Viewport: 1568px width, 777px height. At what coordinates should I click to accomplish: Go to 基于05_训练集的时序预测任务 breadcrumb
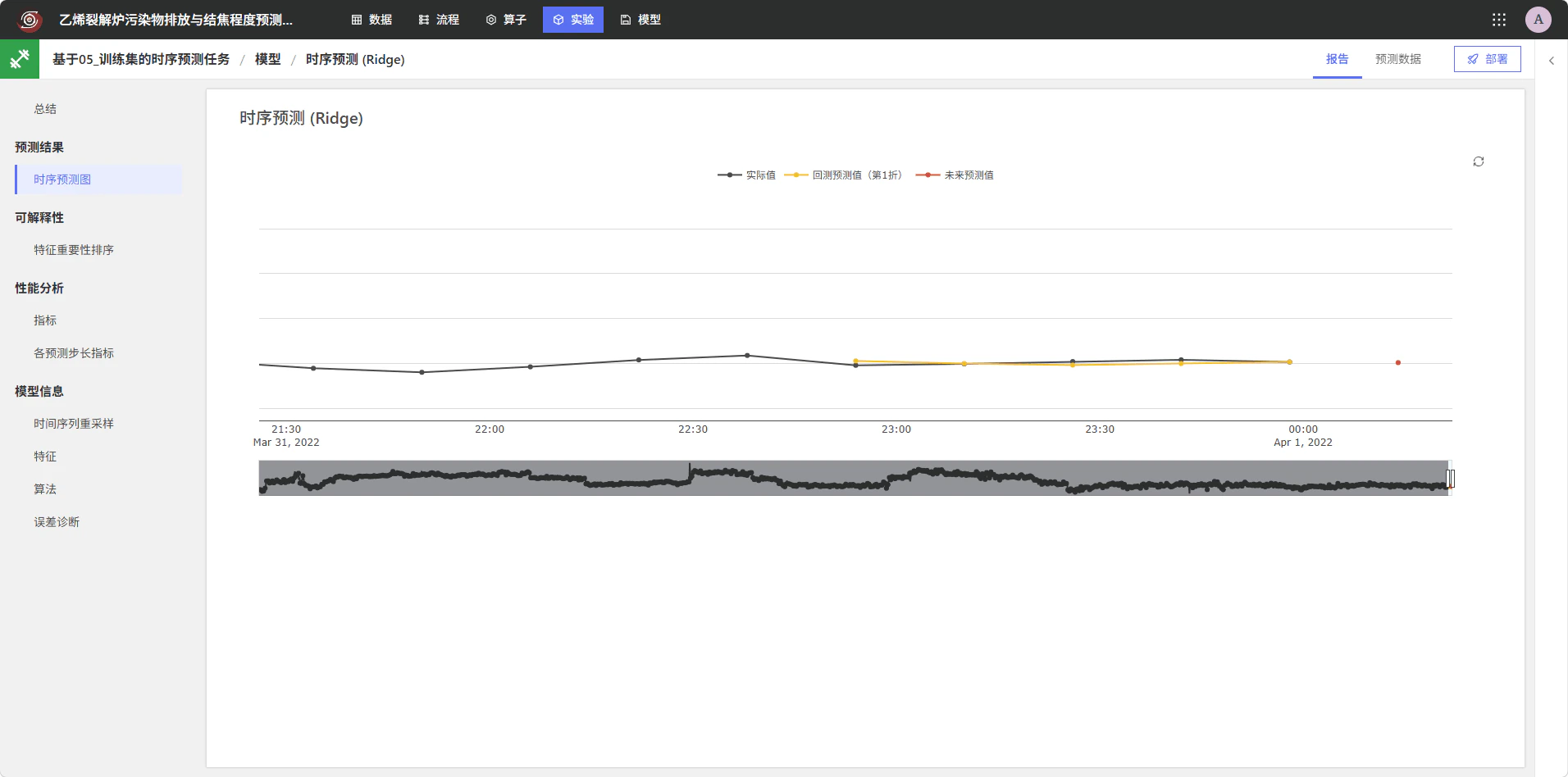point(141,59)
